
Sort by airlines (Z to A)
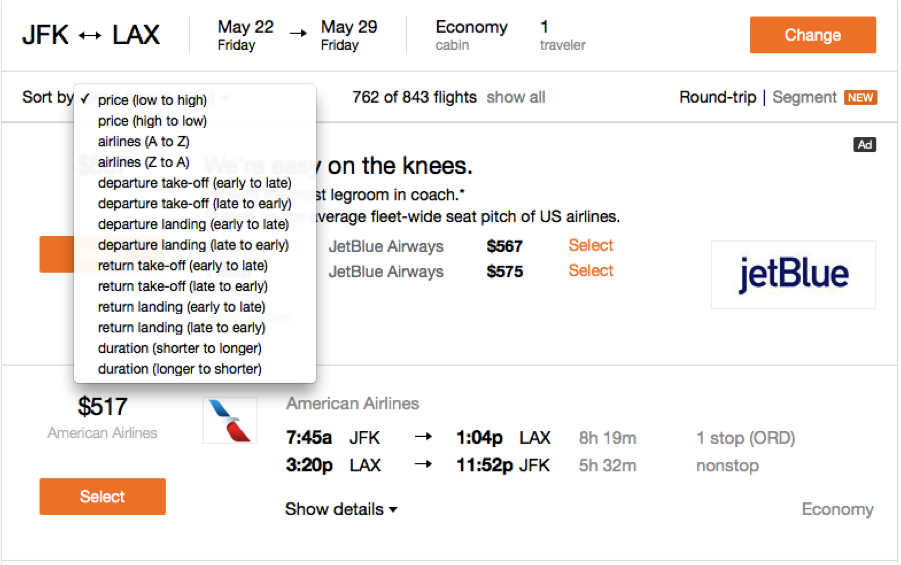pyautogui.click(x=143, y=162)
